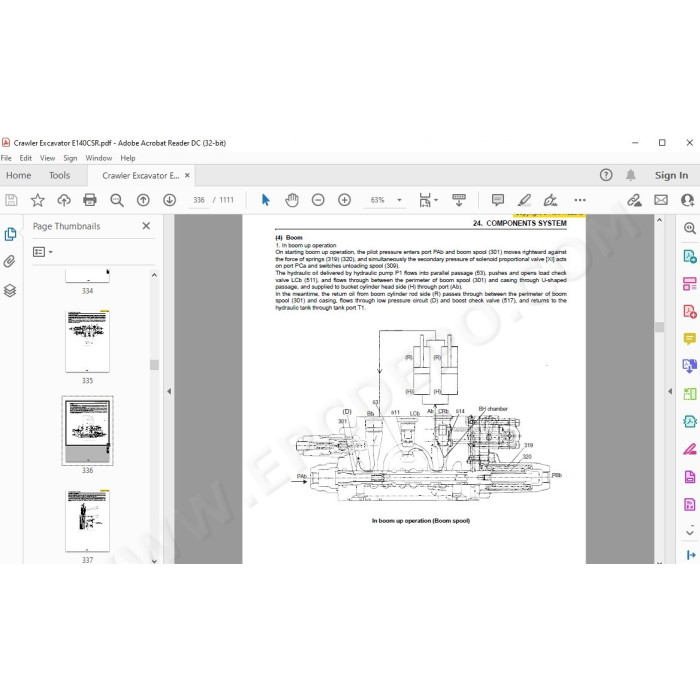
Task: Click the zoom percentage field 63%
Action: tap(378, 200)
